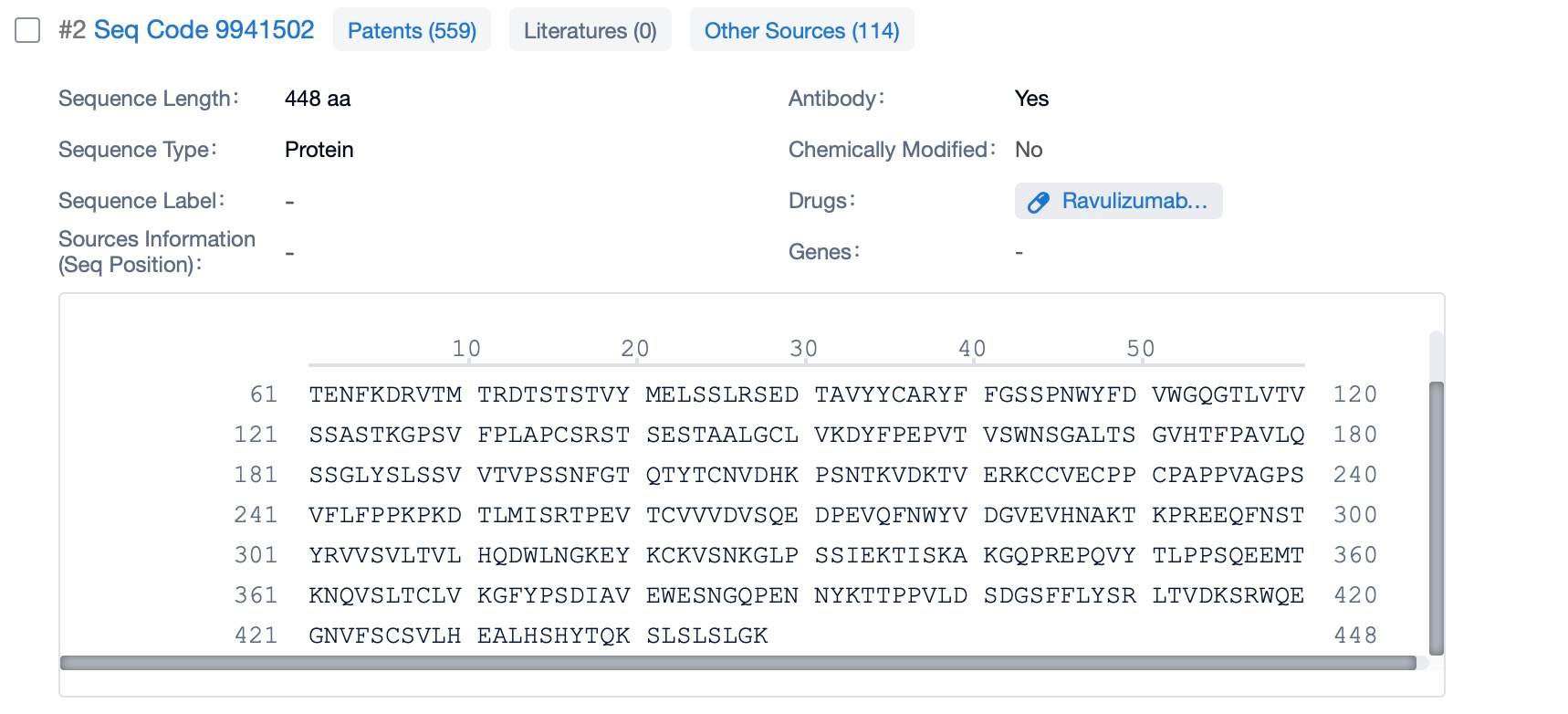The width and height of the screenshot is (1568, 714).
Task: Open the Ravulizumab drug name link
Action: pyautogui.click(x=1134, y=201)
